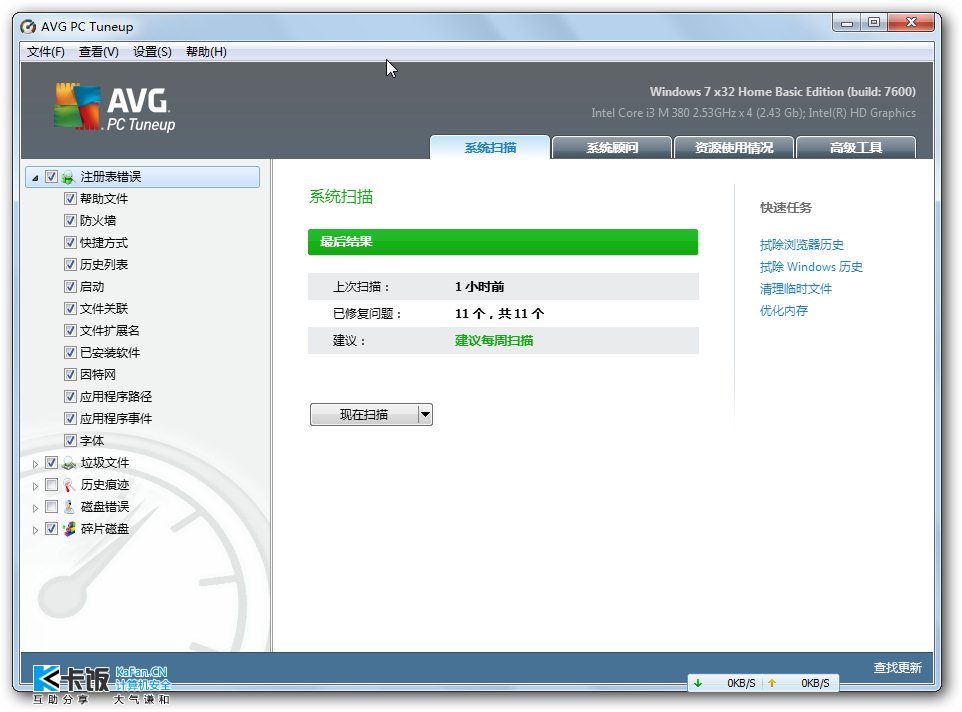962x712 pixels.
Task: Click the 优化内存 link
Action: coord(783,311)
